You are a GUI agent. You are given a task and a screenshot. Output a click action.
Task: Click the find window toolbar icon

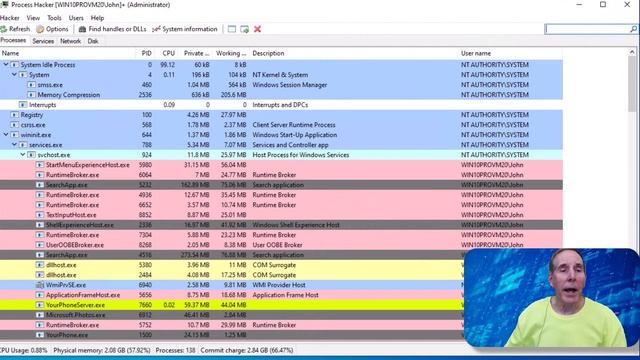point(232,29)
